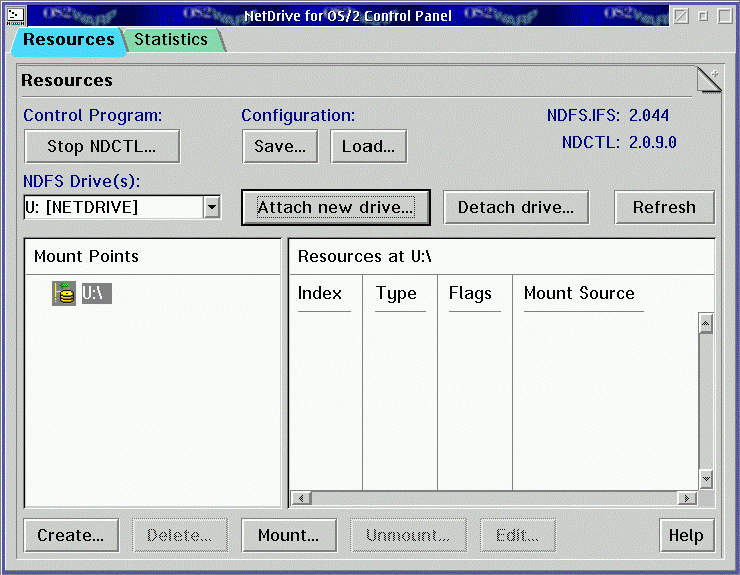Open the Mount dialog
Image resolution: width=740 pixels, height=575 pixels.
pos(289,535)
